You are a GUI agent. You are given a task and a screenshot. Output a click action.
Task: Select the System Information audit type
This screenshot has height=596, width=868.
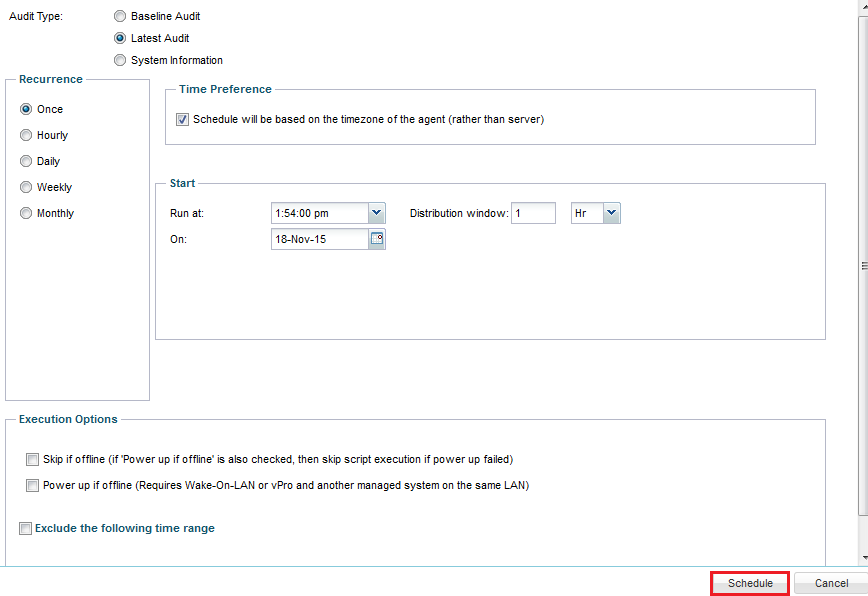[120, 60]
